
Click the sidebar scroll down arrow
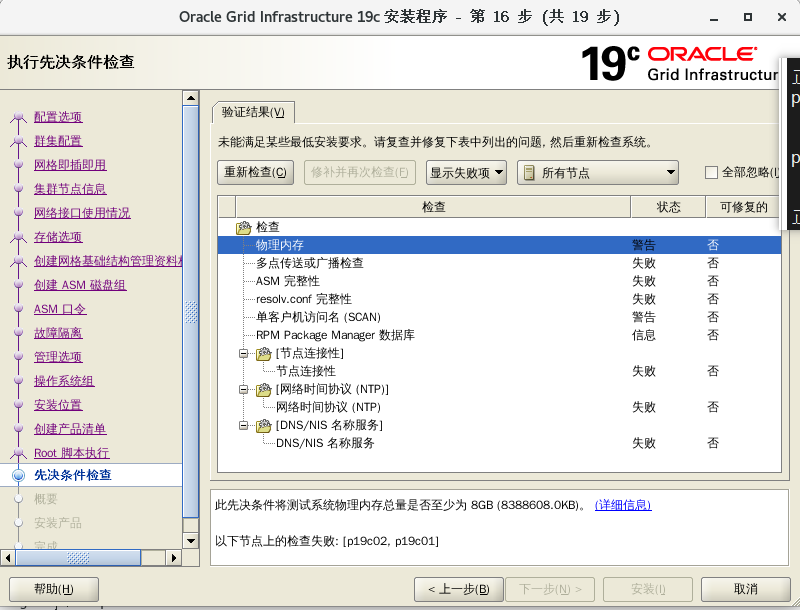click(191, 541)
